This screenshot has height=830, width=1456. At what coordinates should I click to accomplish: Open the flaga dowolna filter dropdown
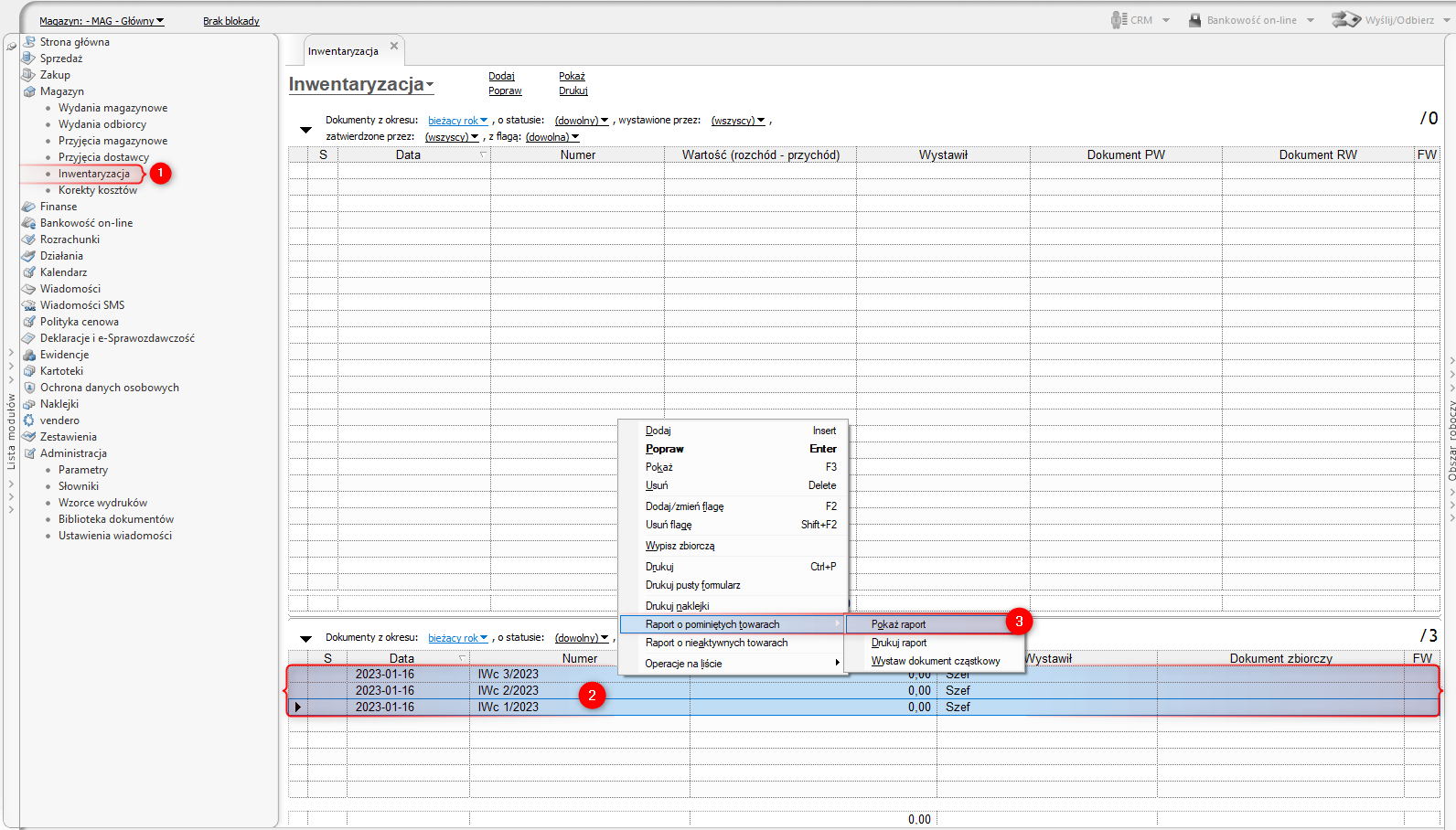[551, 137]
